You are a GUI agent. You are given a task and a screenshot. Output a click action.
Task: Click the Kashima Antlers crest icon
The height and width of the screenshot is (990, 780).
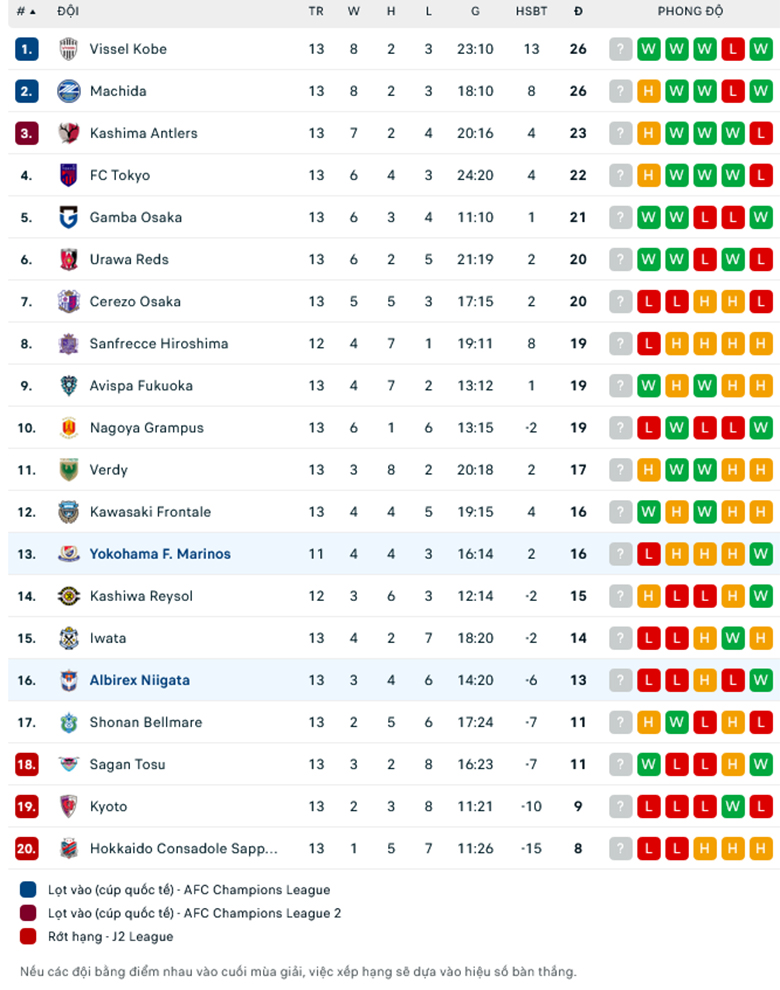[68, 133]
